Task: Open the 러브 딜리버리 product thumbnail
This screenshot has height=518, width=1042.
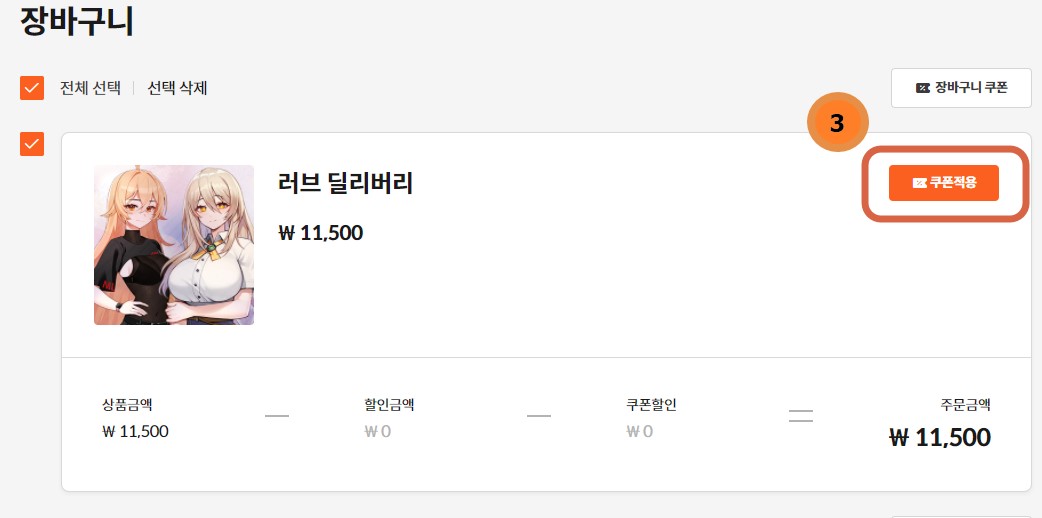Action: [174, 244]
